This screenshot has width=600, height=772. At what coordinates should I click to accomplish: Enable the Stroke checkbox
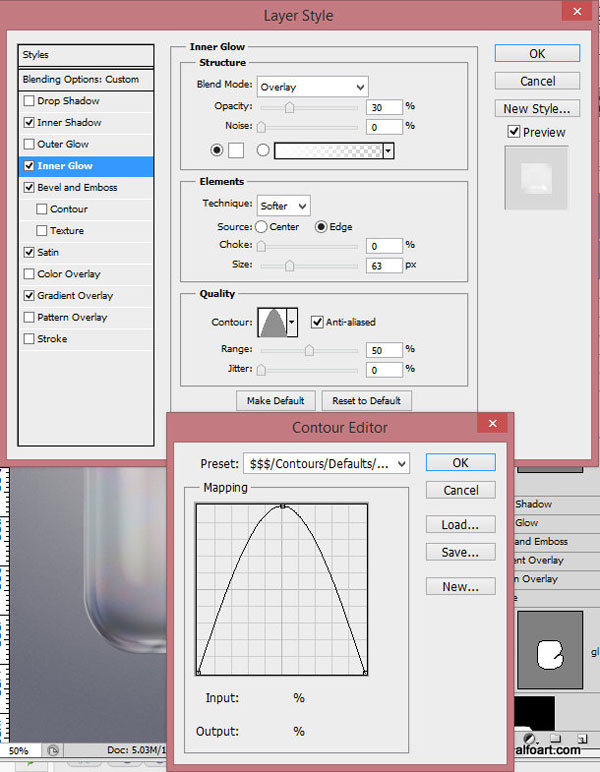tap(29, 339)
